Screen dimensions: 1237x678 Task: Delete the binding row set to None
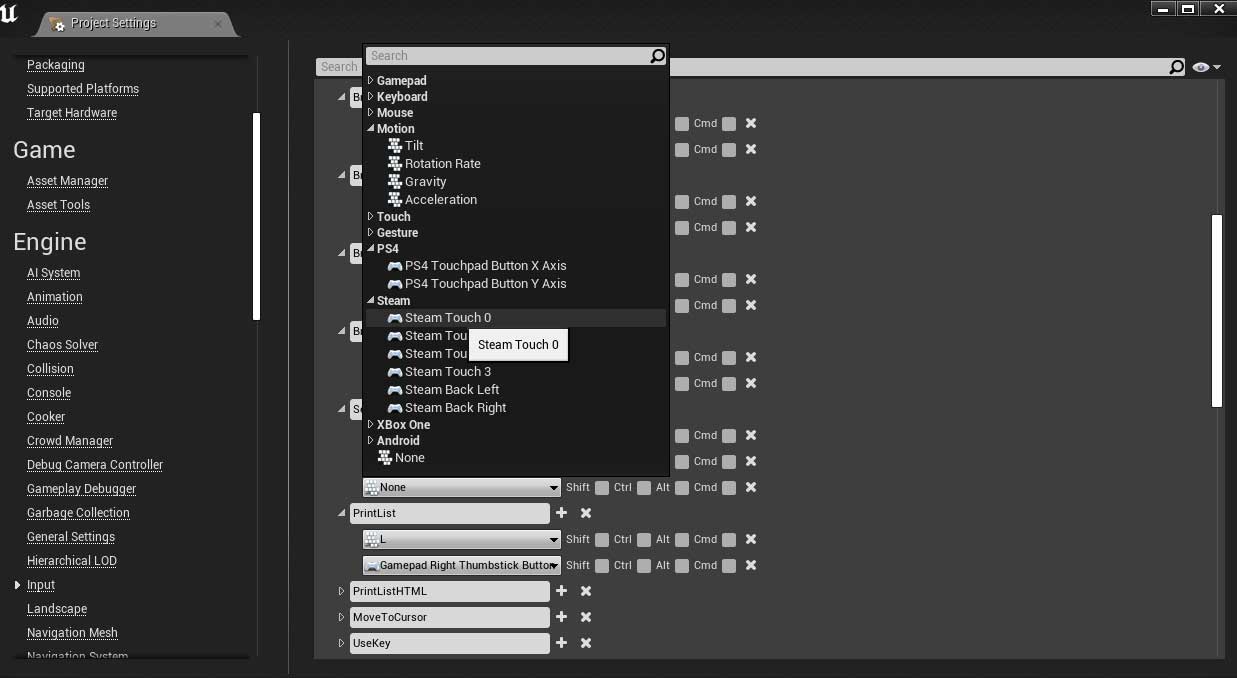(x=751, y=487)
